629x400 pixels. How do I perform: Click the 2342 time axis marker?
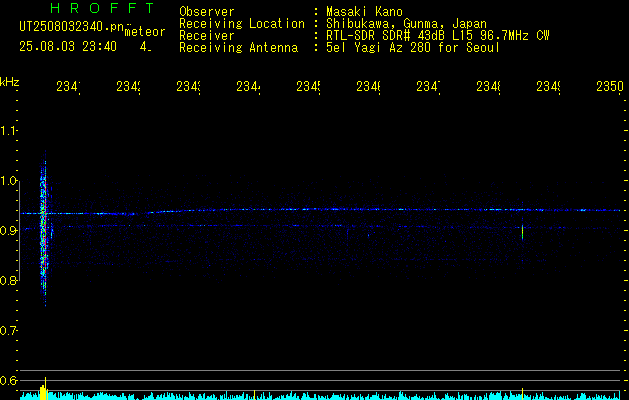tap(128, 86)
